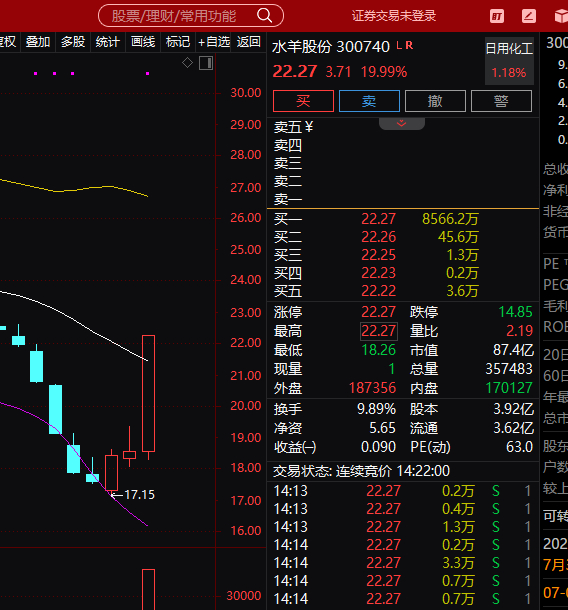Open the 标记 mark menu
Image resolution: width=568 pixels, height=610 pixels.
click(x=178, y=42)
